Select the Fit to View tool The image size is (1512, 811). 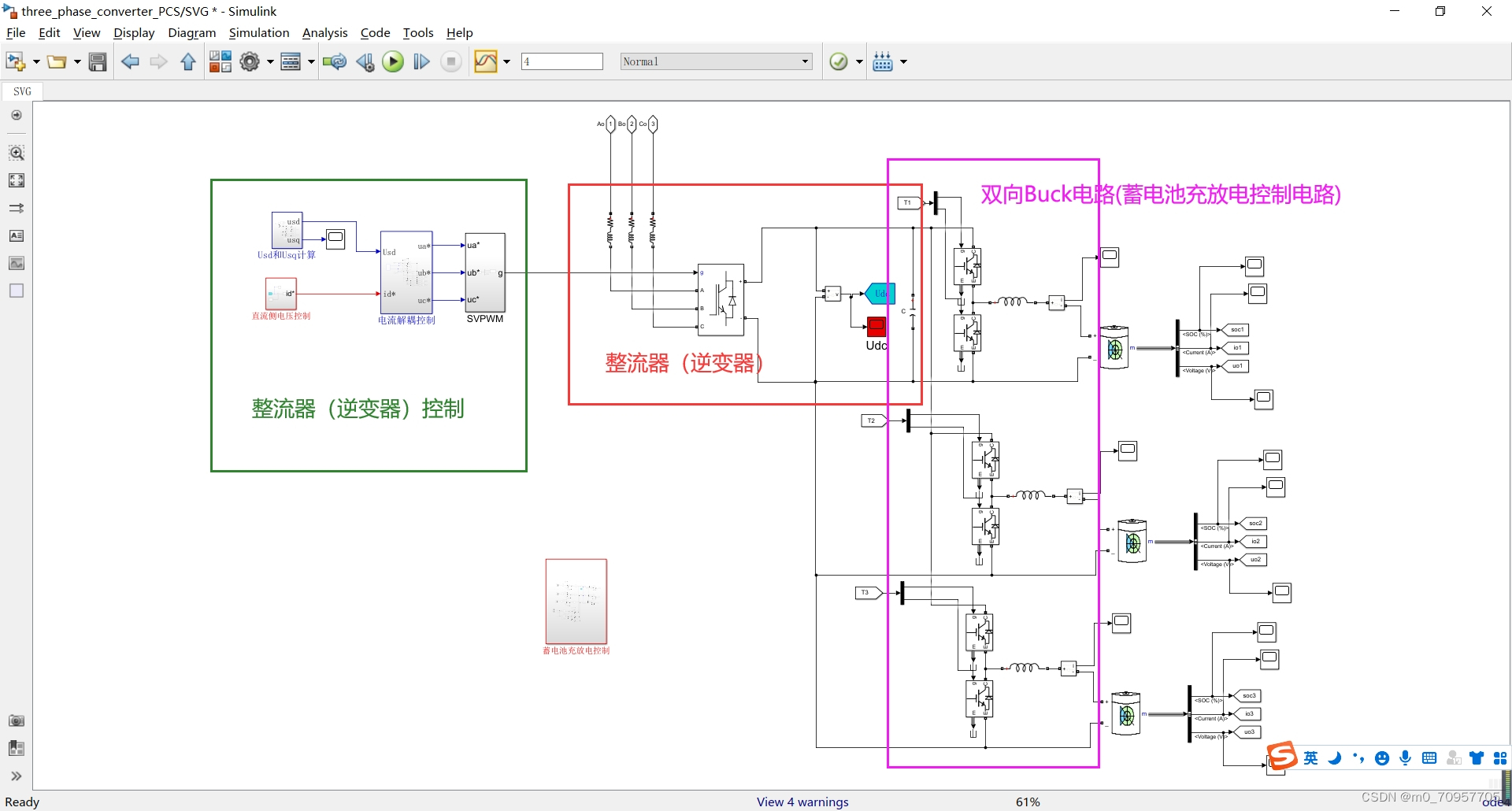point(17,180)
